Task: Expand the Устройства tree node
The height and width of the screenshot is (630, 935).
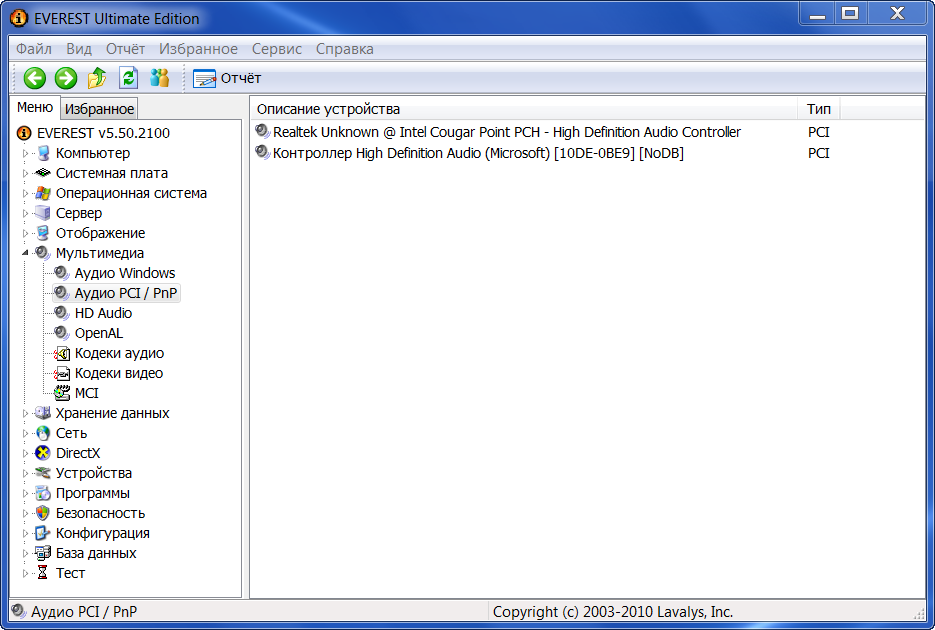Action: 25,473
